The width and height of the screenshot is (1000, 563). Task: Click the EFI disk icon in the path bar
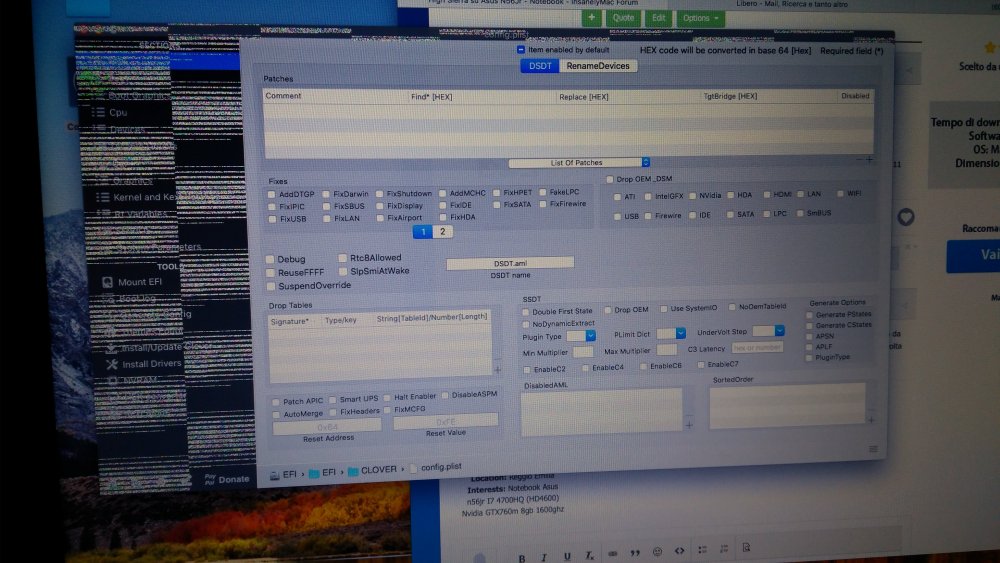[274, 475]
